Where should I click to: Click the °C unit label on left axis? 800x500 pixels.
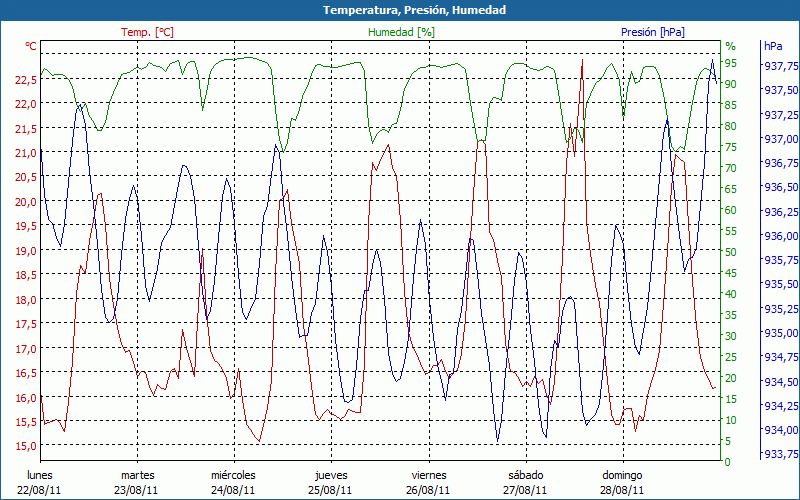[31, 46]
